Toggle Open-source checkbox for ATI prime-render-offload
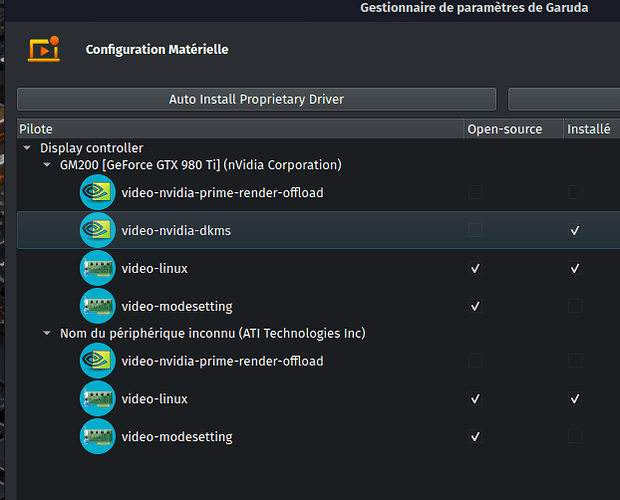This screenshot has height=500, width=620. click(475, 361)
